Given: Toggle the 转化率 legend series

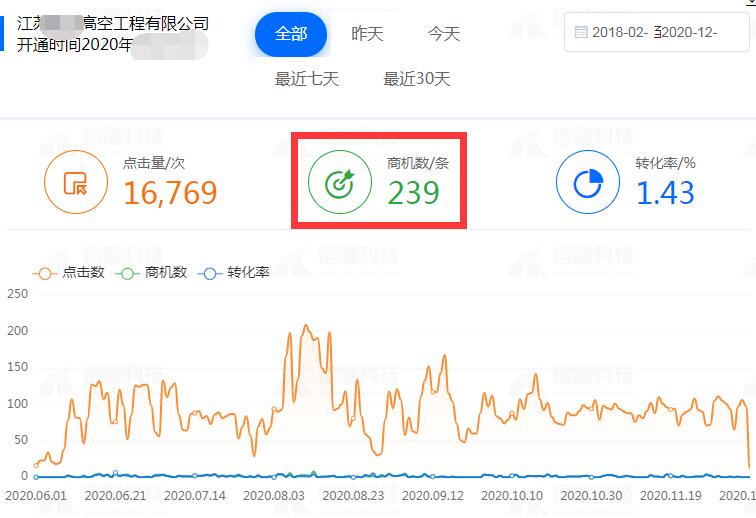Looking at the screenshot, I should pos(236,272).
